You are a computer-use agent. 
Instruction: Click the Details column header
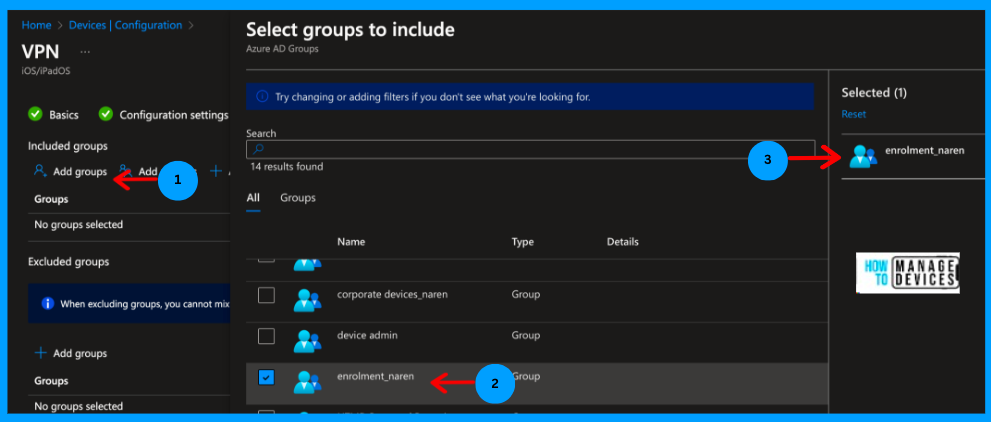[623, 242]
